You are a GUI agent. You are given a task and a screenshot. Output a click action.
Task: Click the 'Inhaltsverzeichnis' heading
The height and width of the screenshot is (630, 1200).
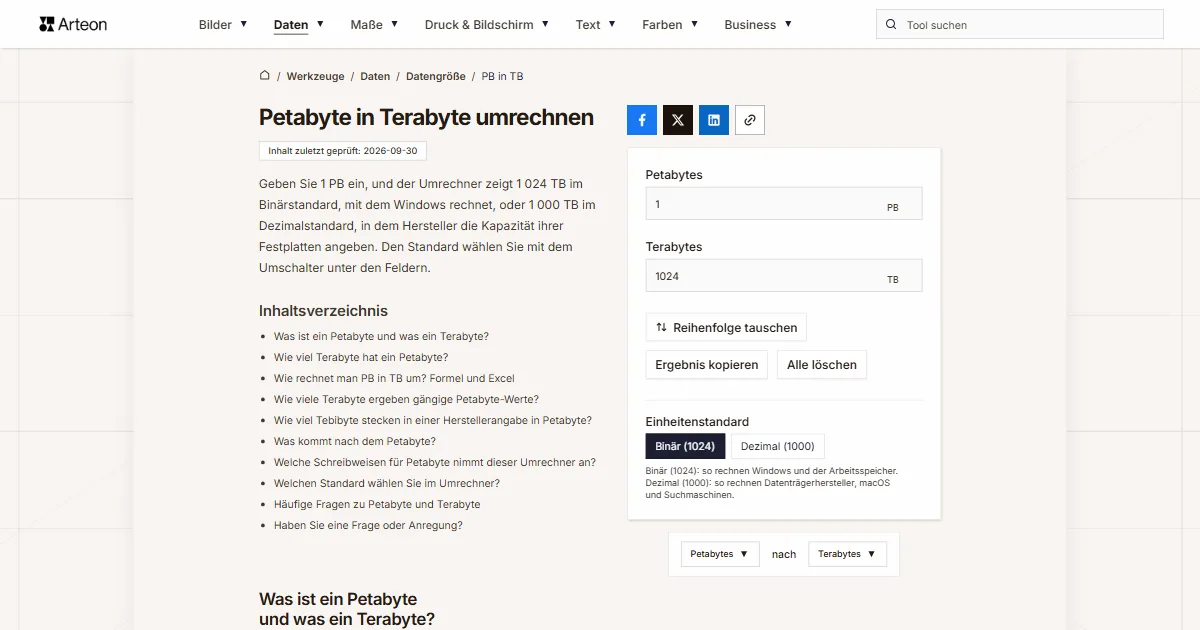[x=323, y=311]
